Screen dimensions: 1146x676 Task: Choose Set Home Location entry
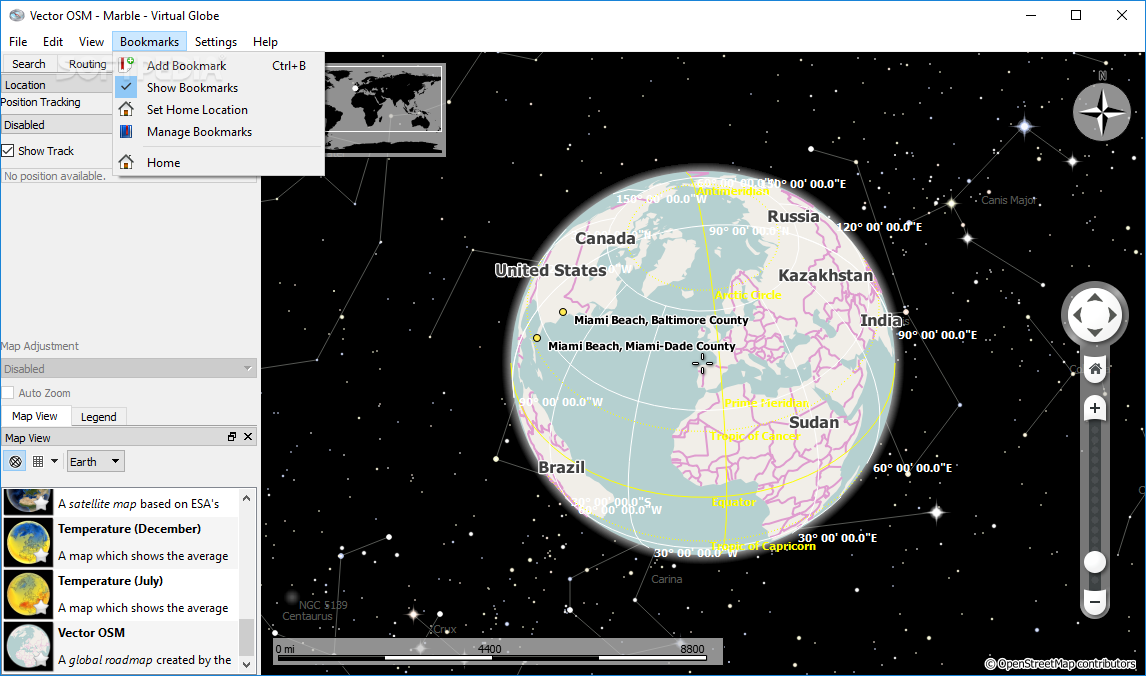pyautogui.click(x=219, y=110)
